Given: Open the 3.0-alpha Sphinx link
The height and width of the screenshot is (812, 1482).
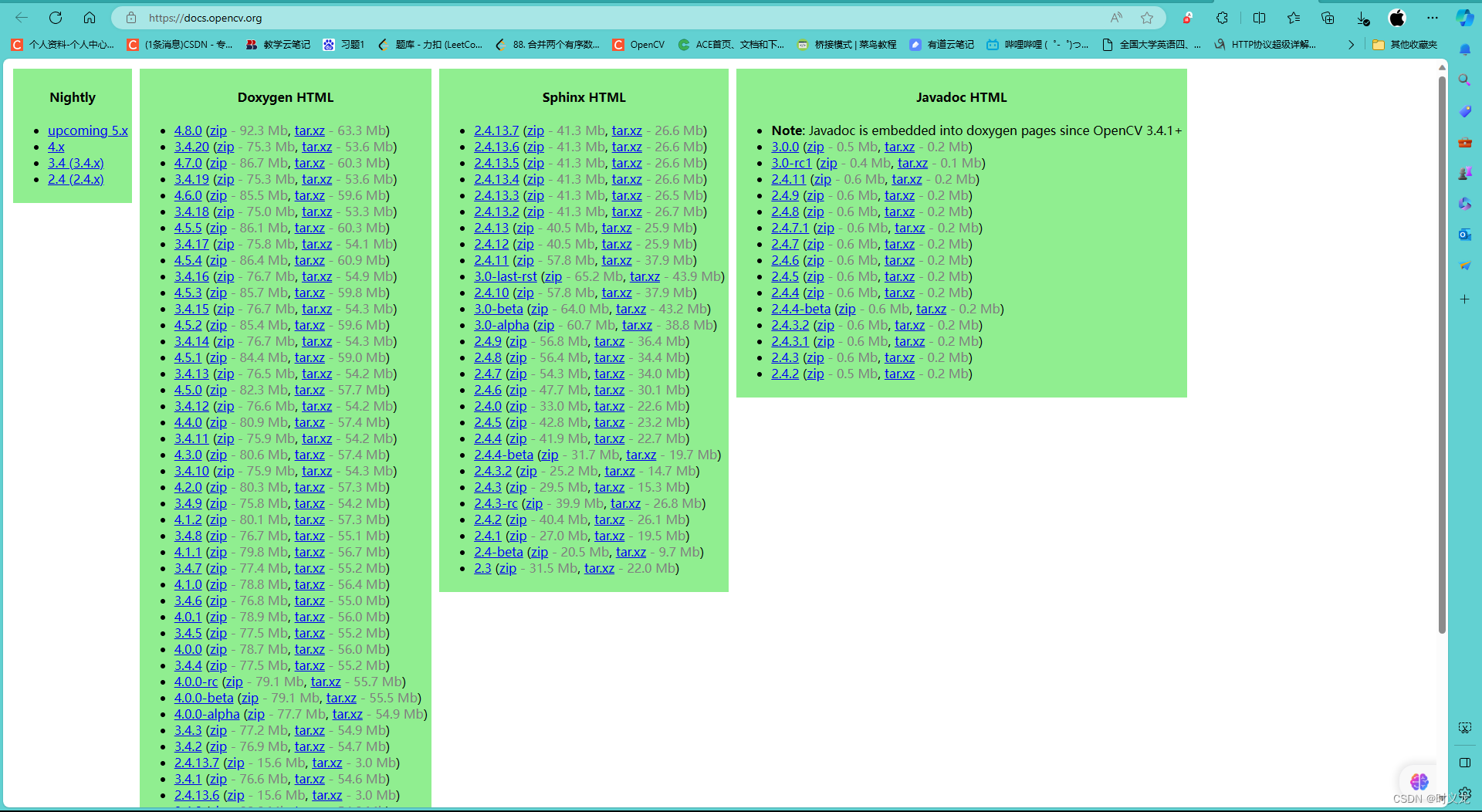Looking at the screenshot, I should 502,325.
